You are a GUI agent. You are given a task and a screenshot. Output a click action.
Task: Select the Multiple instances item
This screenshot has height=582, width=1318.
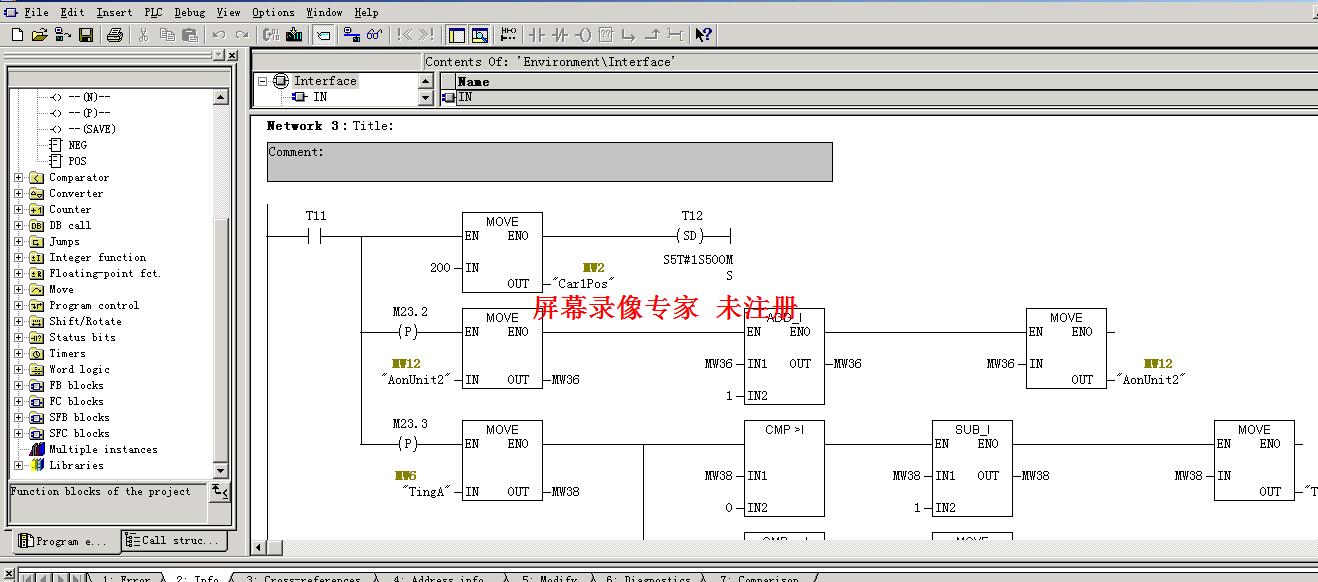coord(103,450)
